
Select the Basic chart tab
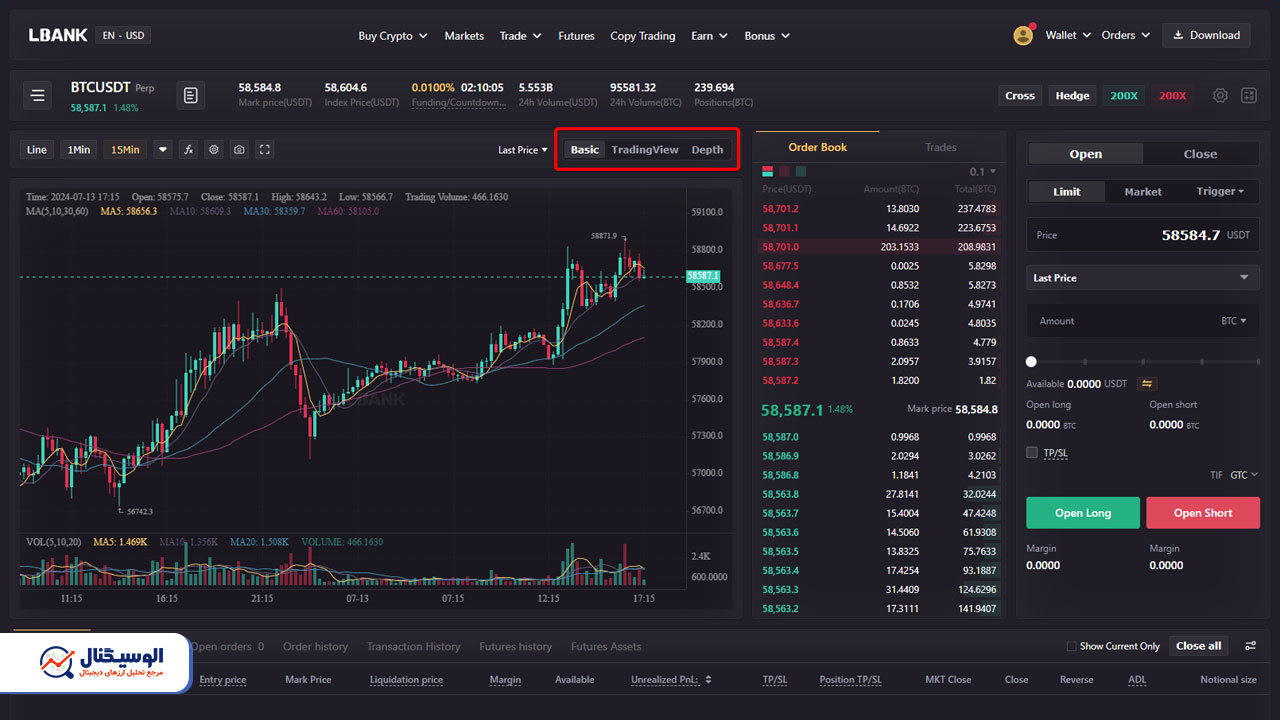(585, 150)
